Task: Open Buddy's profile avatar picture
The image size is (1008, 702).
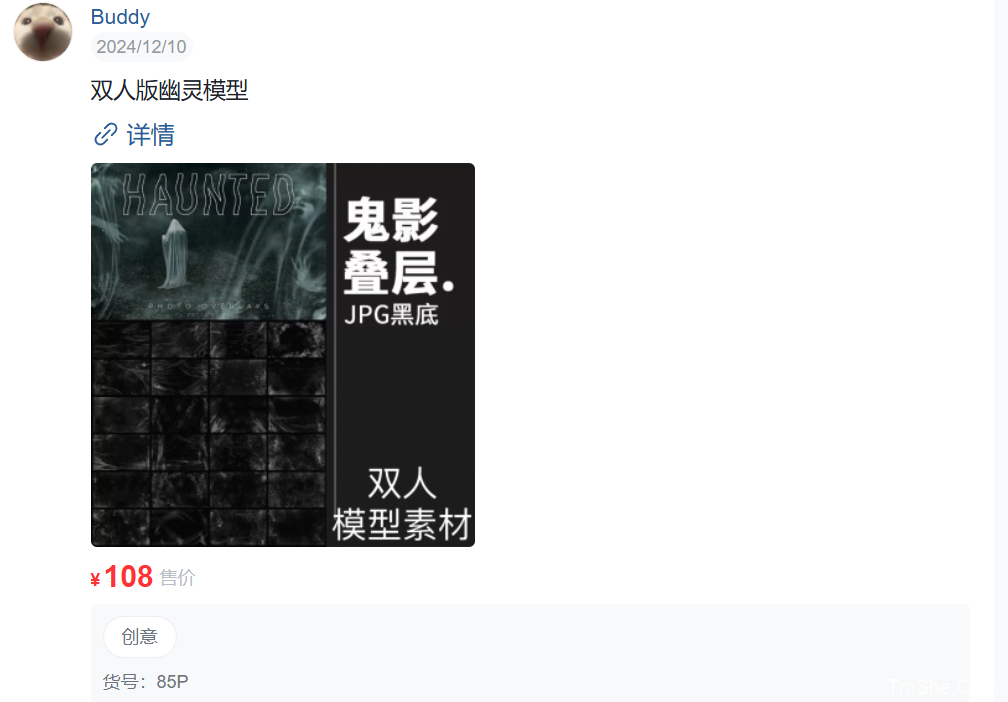Action: click(43, 32)
